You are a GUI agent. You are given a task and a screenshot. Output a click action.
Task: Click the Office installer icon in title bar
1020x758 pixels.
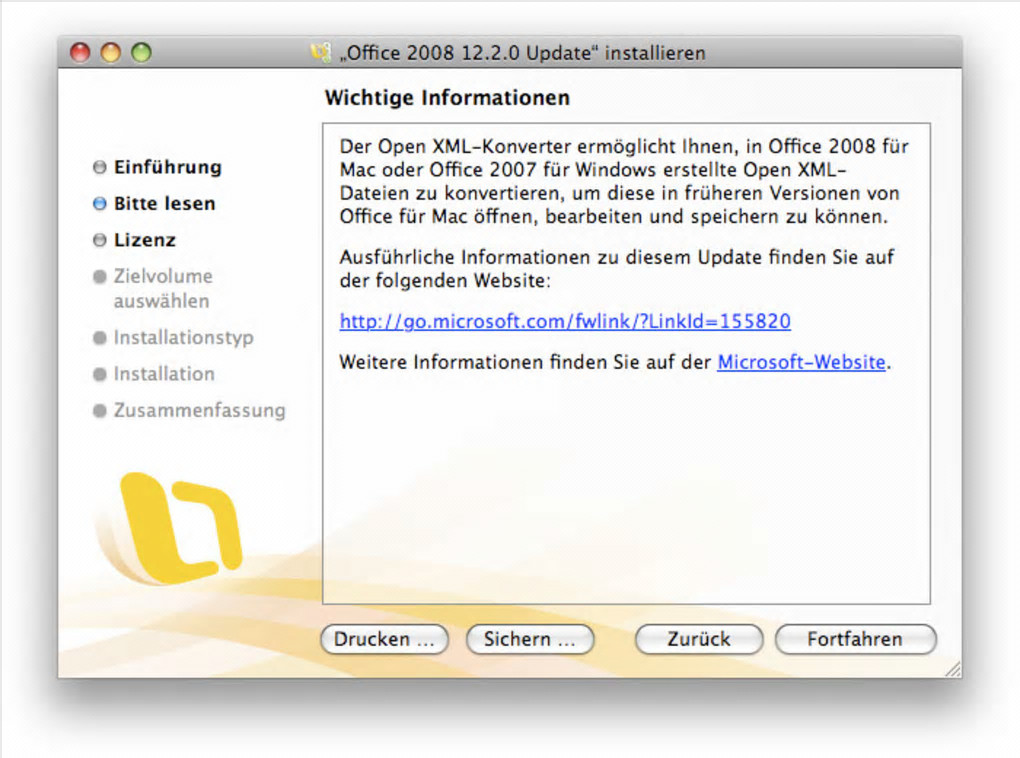[x=321, y=53]
